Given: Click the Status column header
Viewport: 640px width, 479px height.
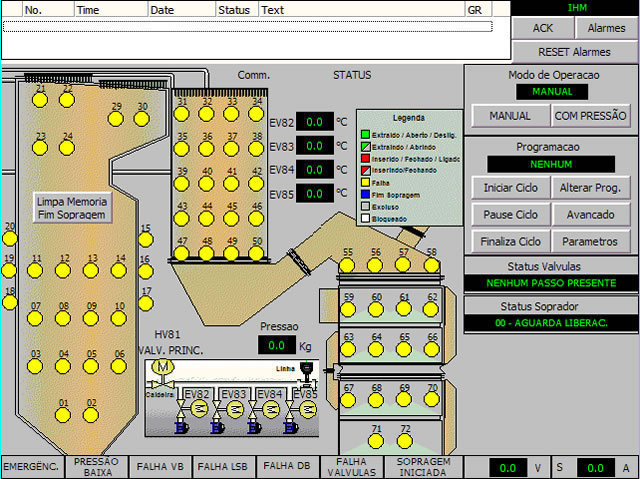Looking at the screenshot, I should 237,10.
